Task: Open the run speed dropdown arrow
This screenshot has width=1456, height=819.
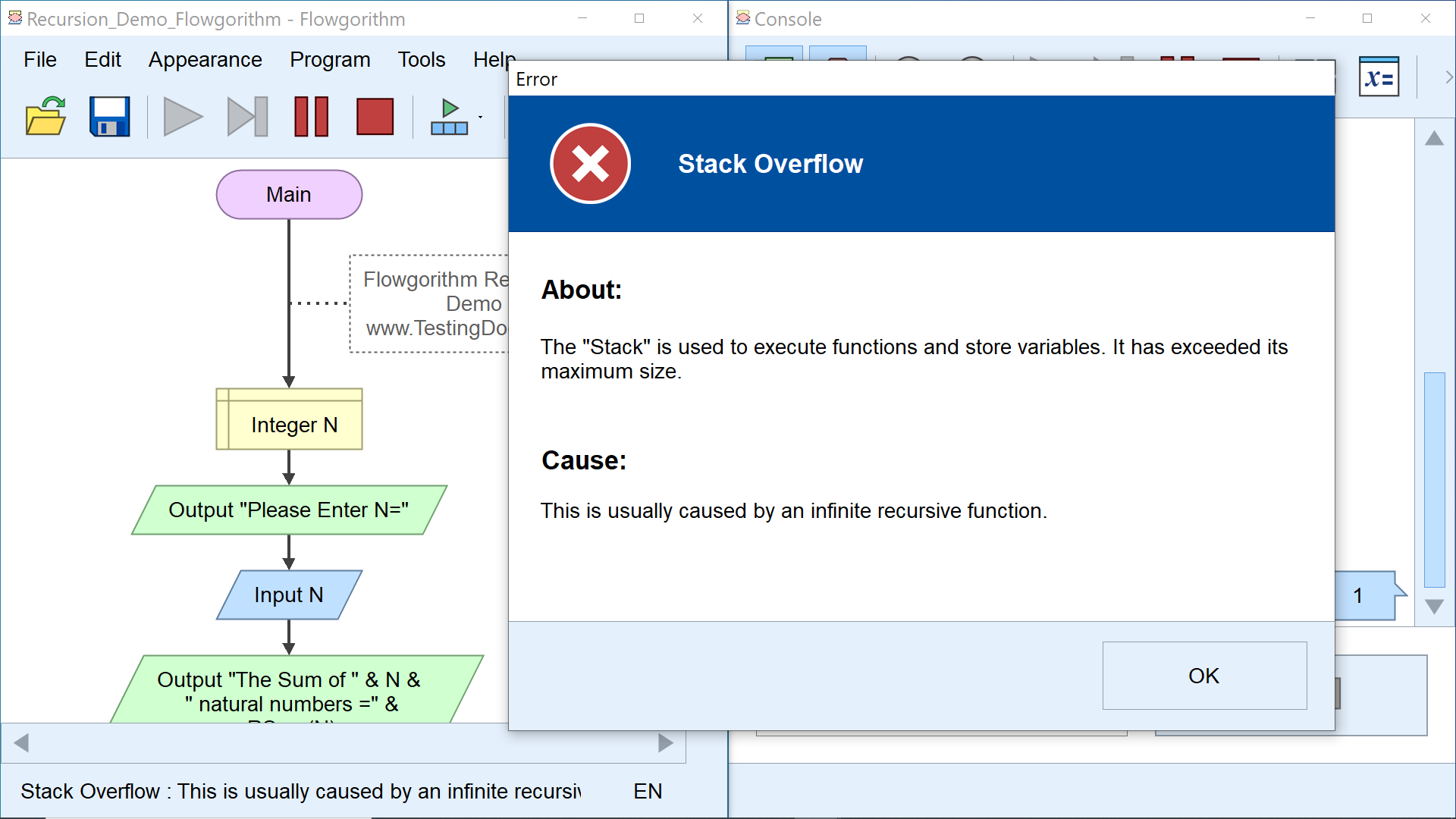Action: [x=481, y=117]
